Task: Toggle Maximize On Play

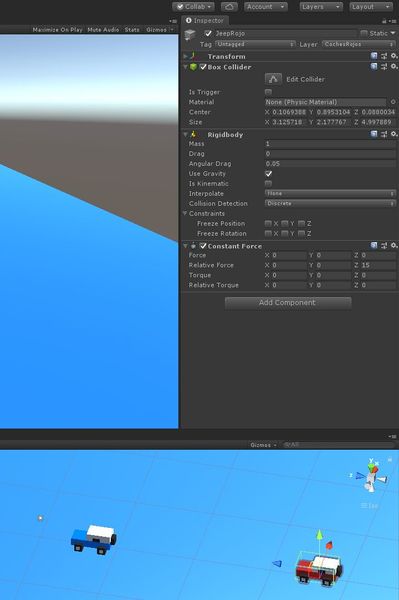Action: 57,29
